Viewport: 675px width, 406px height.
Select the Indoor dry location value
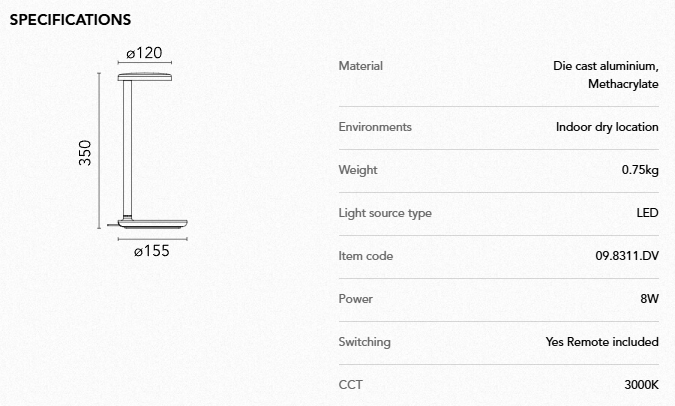(607, 127)
